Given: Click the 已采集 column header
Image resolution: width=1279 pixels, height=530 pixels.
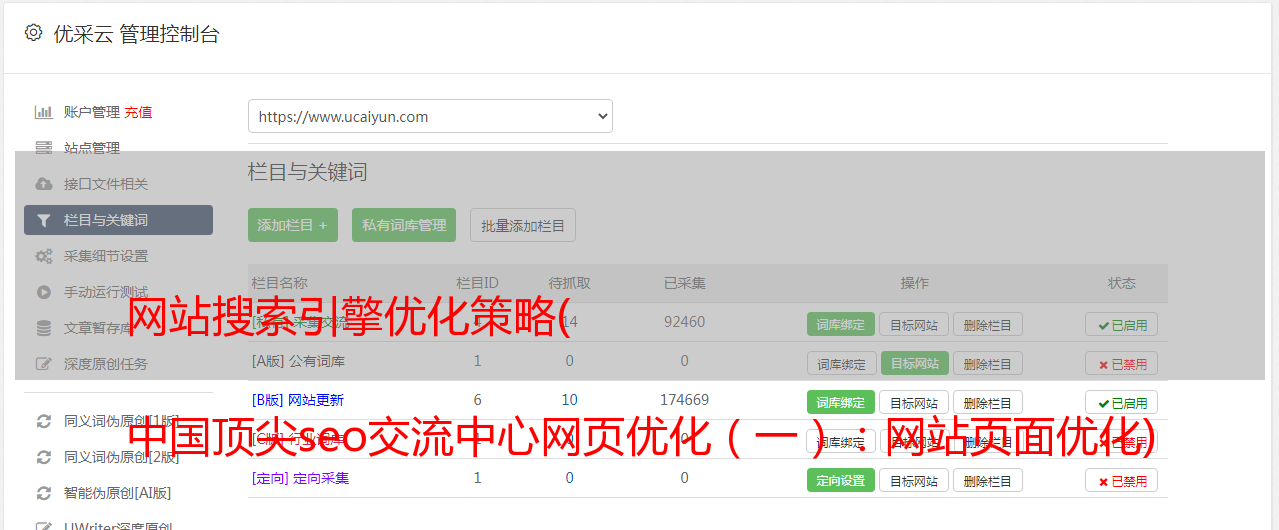Looking at the screenshot, I should pos(684,283).
